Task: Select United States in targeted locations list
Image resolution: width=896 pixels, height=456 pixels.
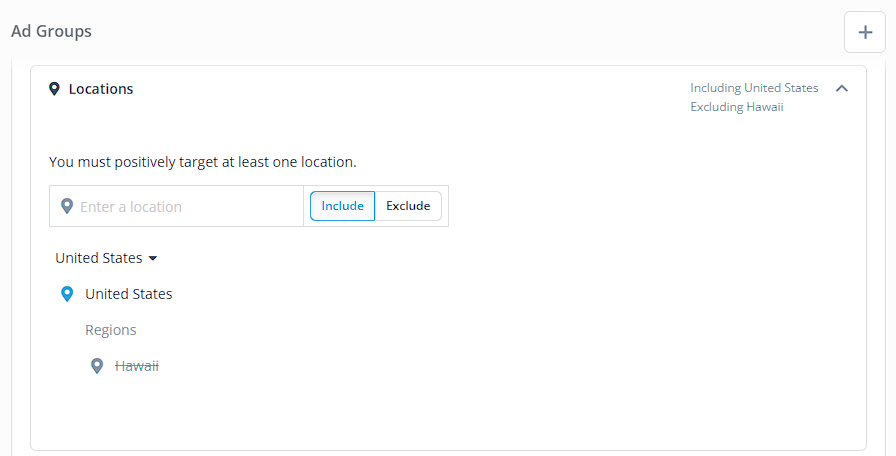Action: click(129, 294)
